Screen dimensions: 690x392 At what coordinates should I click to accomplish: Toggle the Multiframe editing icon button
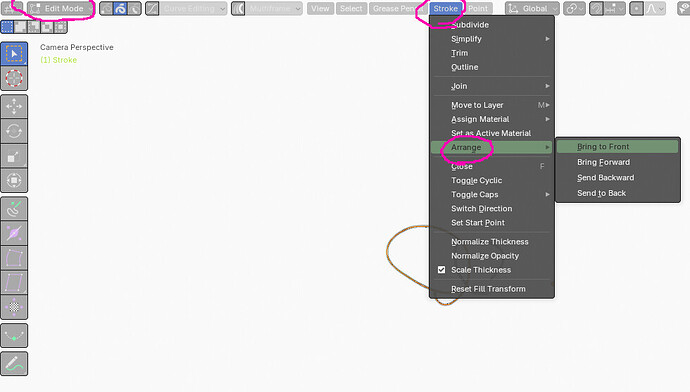(x=238, y=8)
